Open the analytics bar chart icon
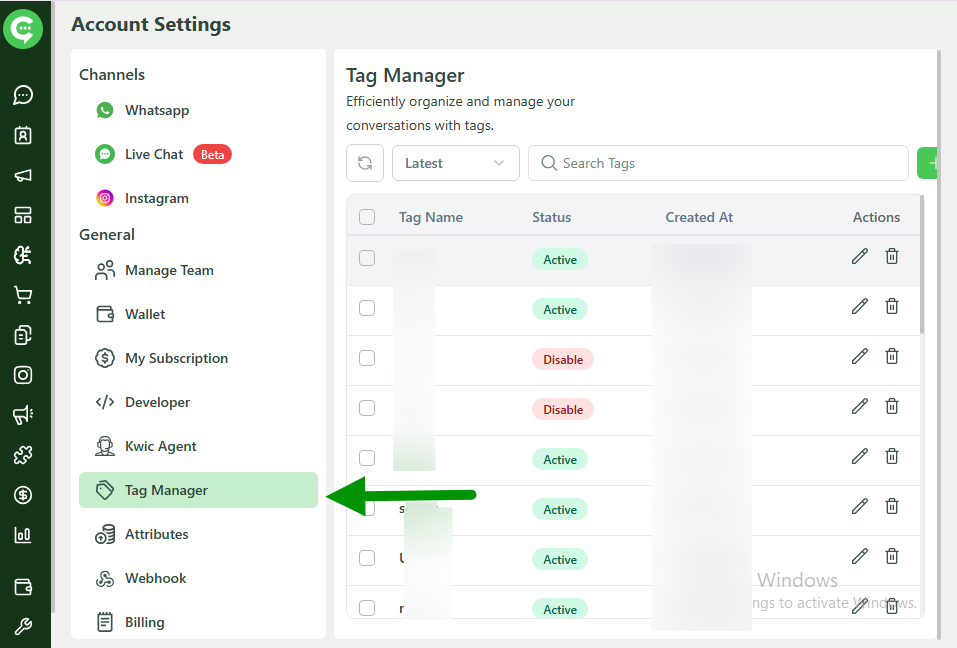The image size is (957, 648). tap(25, 534)
